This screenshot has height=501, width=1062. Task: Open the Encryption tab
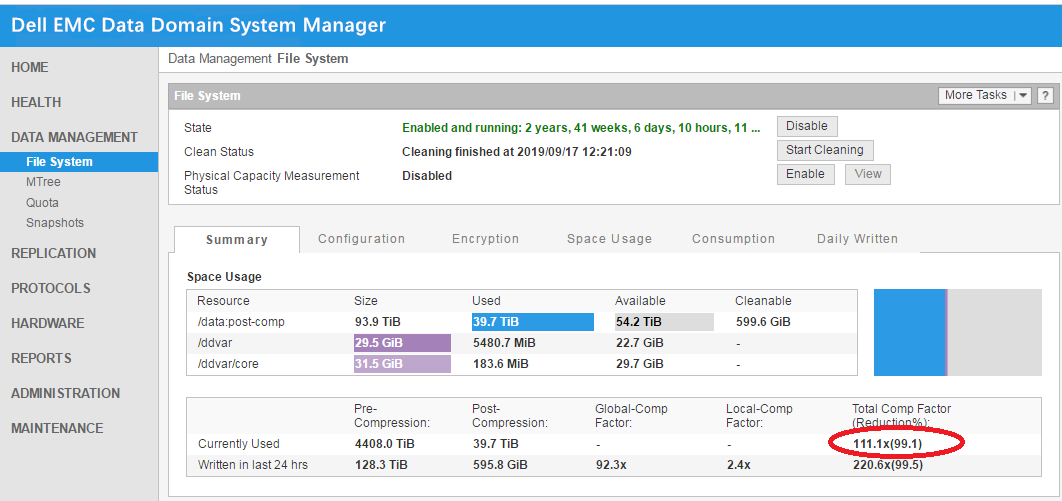click(486, 239)
